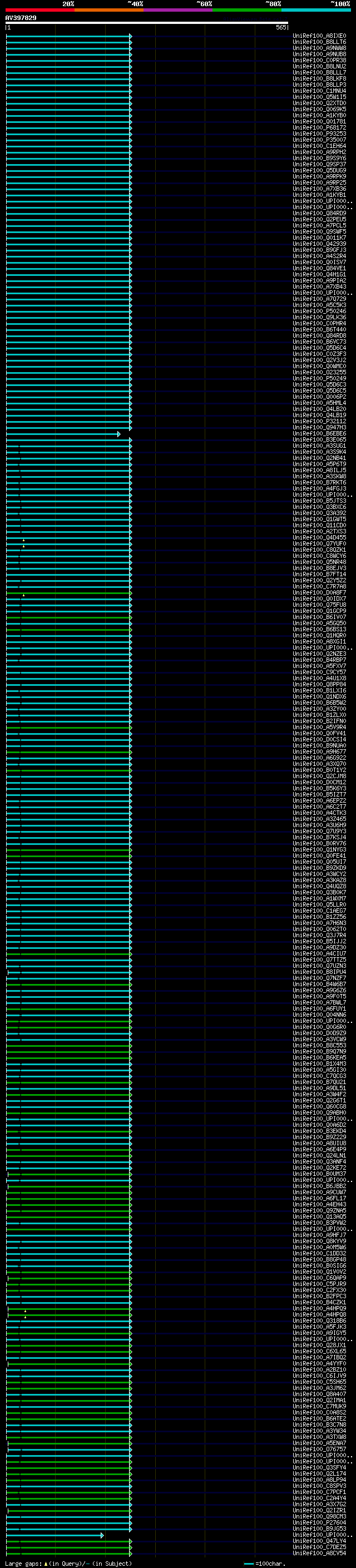Select hit label UniRef100_Q3A392

(319, 513)
